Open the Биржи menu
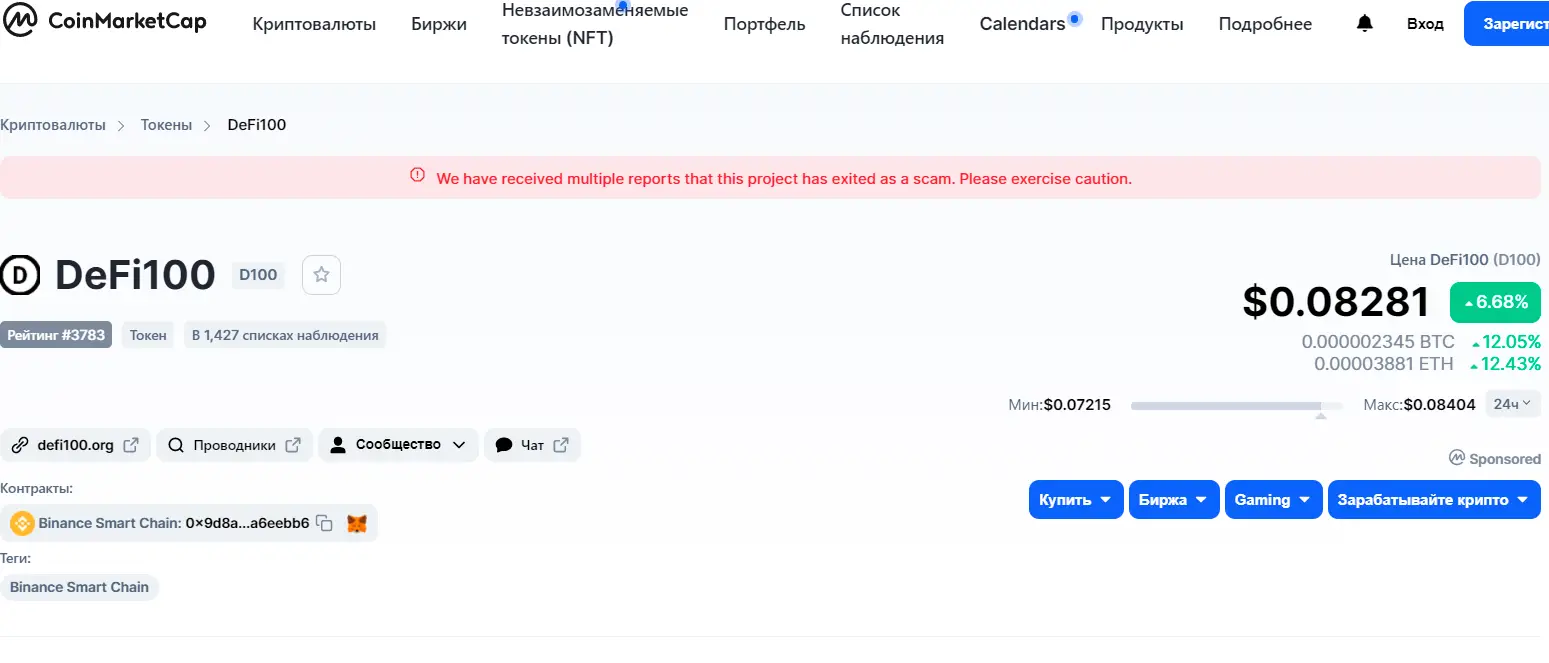Image resolution: width=1549 pixels, height=663 pixels. pyautogui.click(x=439, y=24)
